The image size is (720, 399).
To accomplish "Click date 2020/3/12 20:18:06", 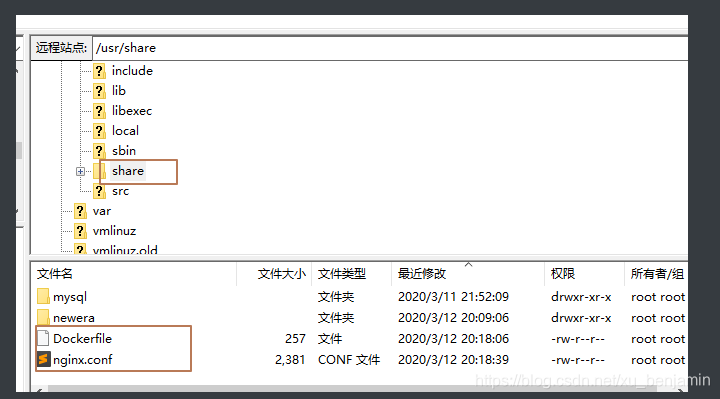I will click(453, 339).
